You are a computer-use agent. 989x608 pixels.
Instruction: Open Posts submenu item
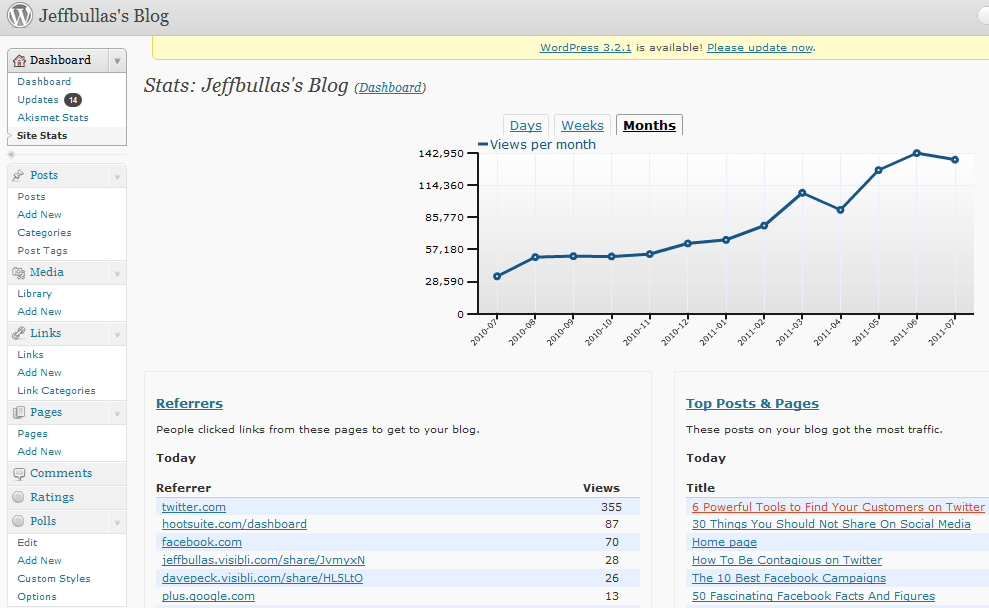[x=32, y=197]
